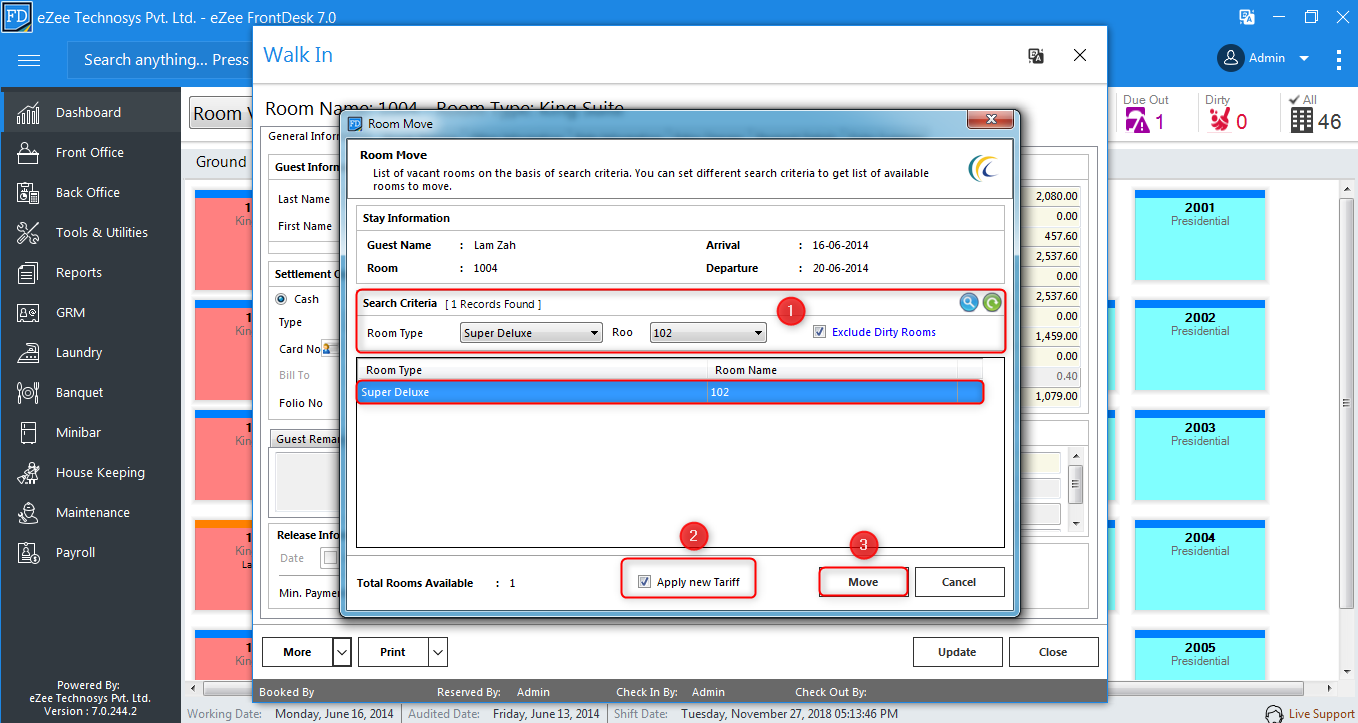Click the All rooms building icon
This screenshot has width=1358, height=723.
tap(1301, 121)
